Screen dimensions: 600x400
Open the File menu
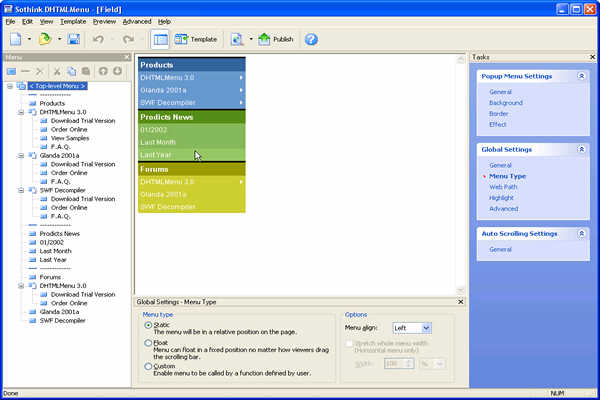click(x=10, y=22)
